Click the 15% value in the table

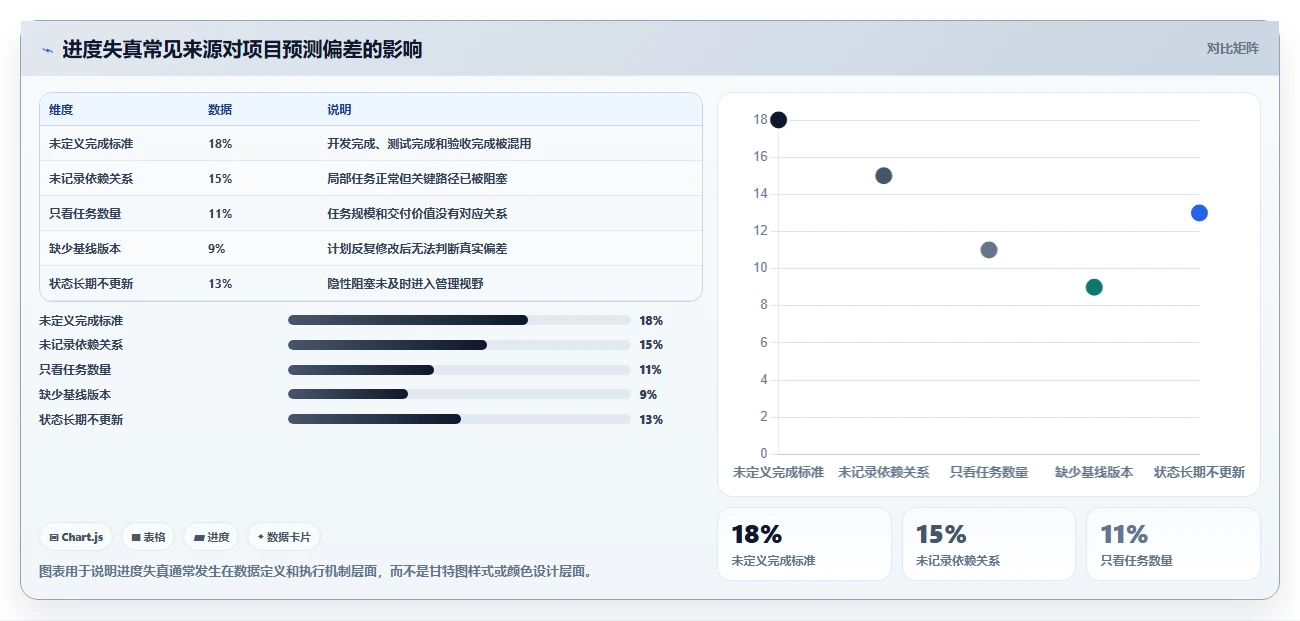220,179
